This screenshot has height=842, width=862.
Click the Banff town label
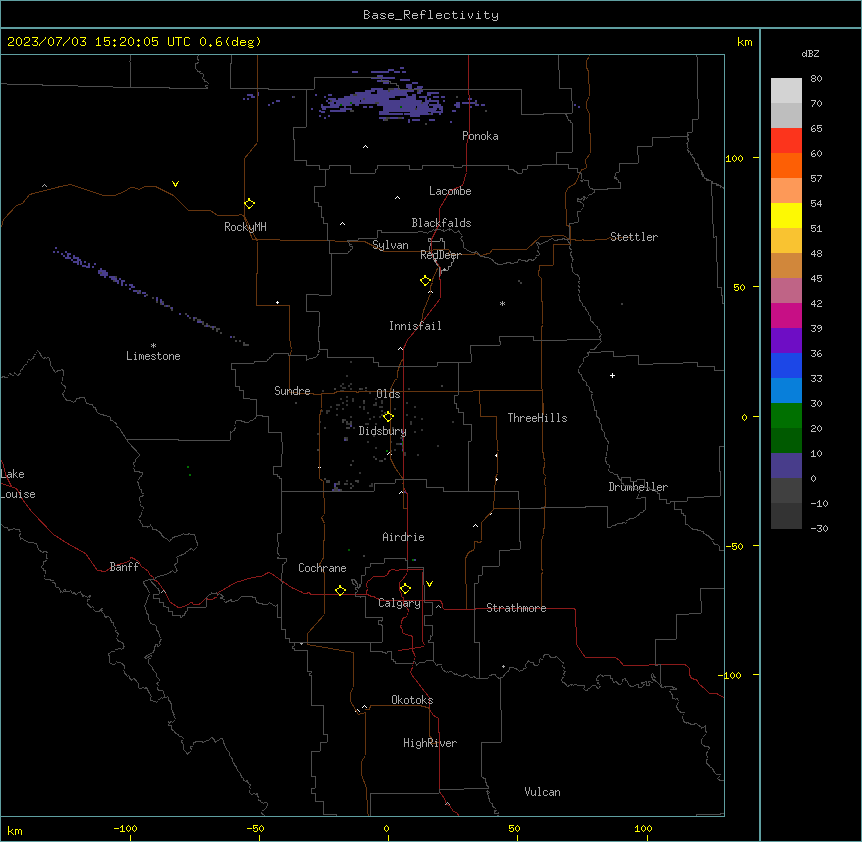[x=124, y=567]
